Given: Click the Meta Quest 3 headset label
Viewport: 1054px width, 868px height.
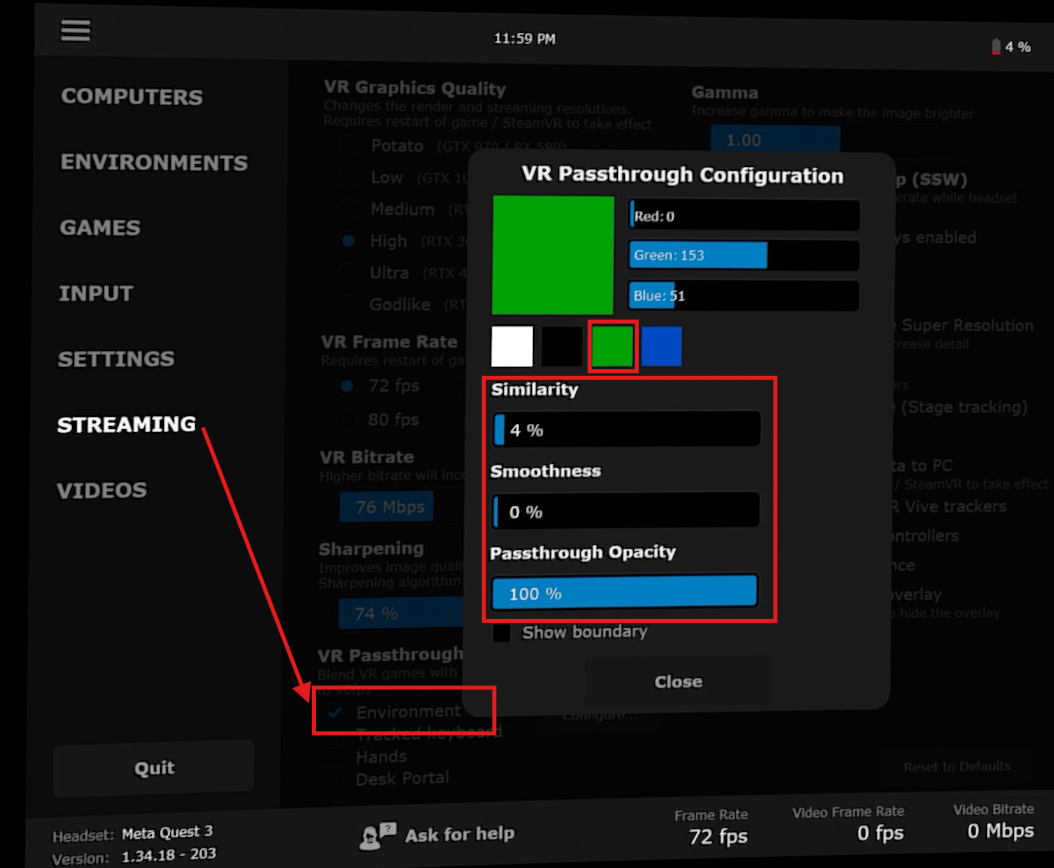Looking at the screenshot, I should coord(167,833).
